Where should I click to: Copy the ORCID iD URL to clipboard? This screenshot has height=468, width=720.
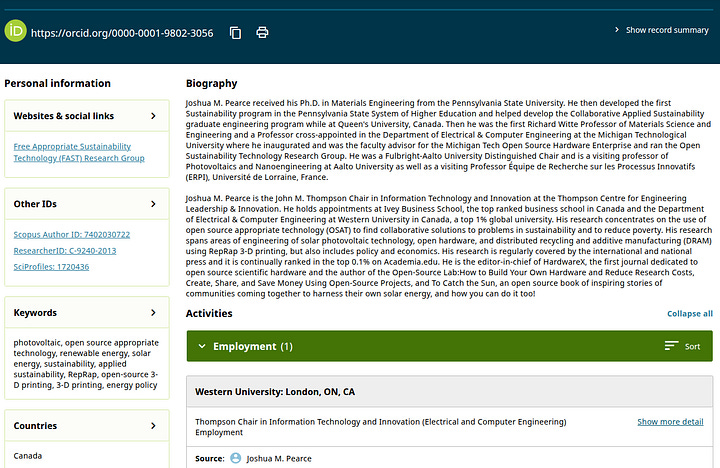[236, 33]
